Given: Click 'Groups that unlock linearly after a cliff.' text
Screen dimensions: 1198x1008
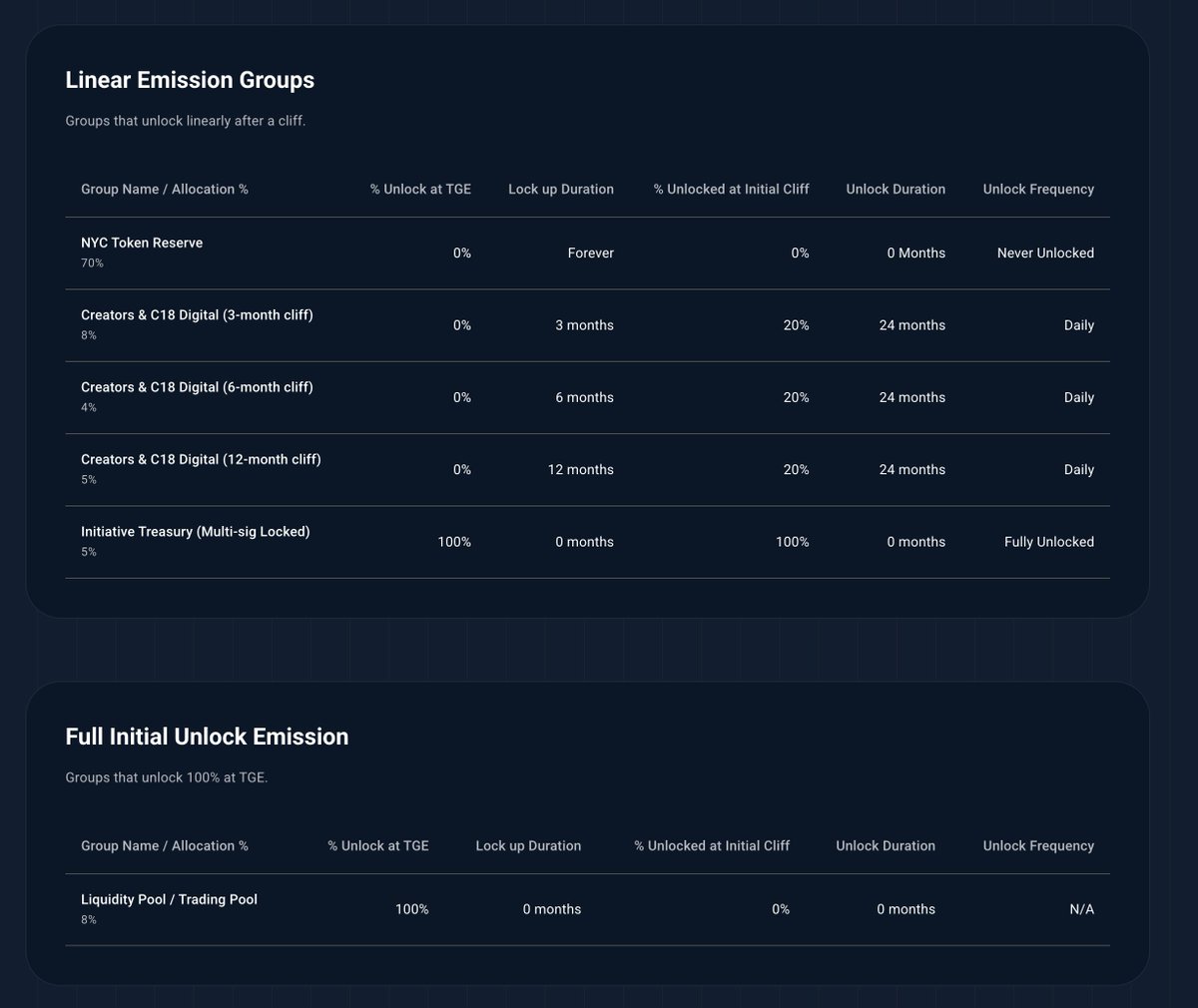Looking at the screenshot, I should 185,121.
